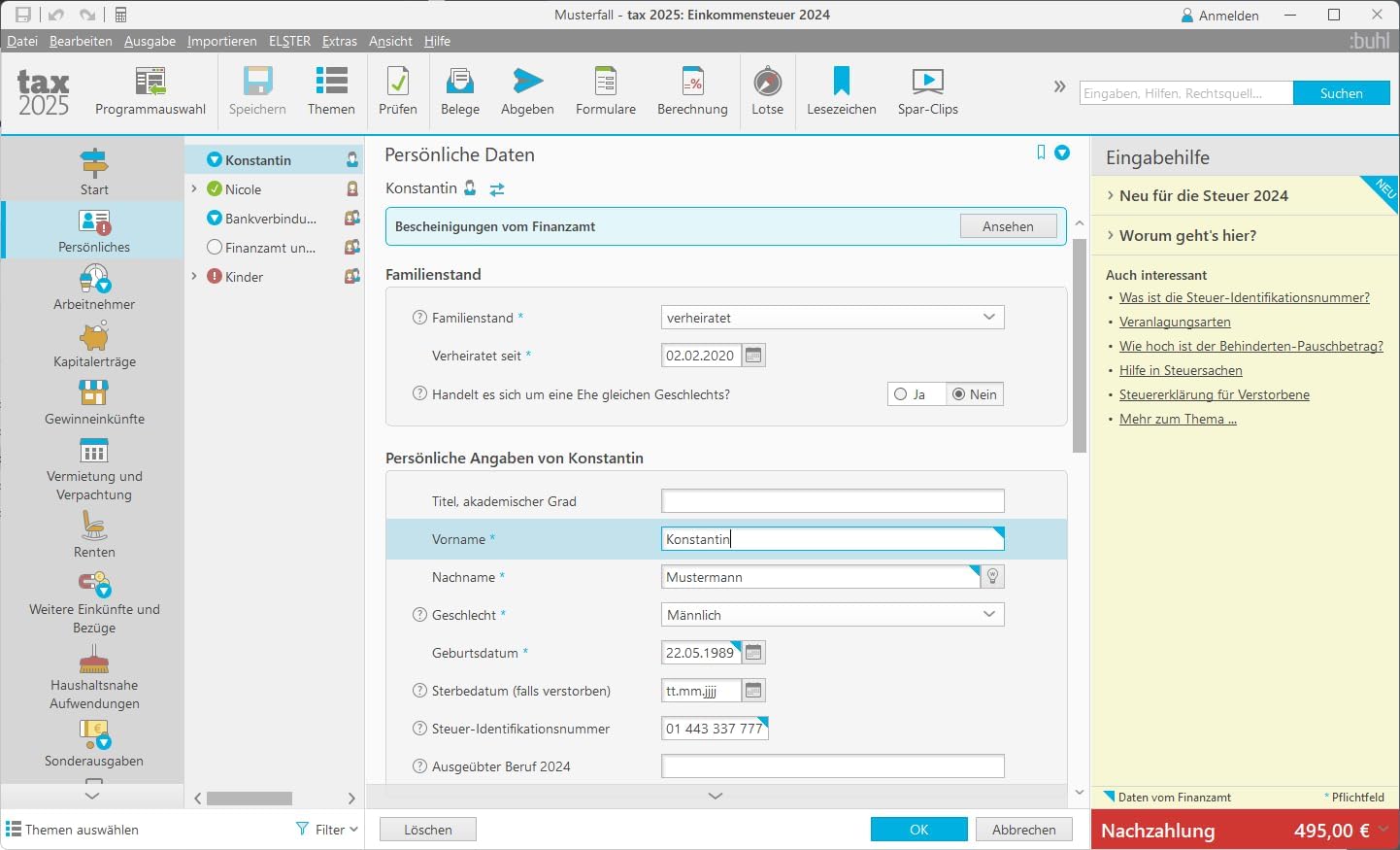
Task: Select Persönliches in the sidebar
Action: point(94,230)
